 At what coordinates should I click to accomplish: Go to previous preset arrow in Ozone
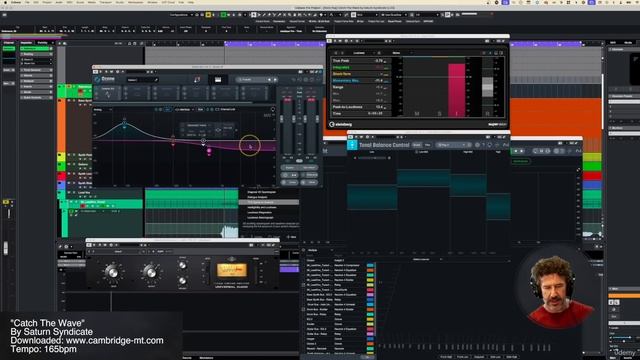269,80
